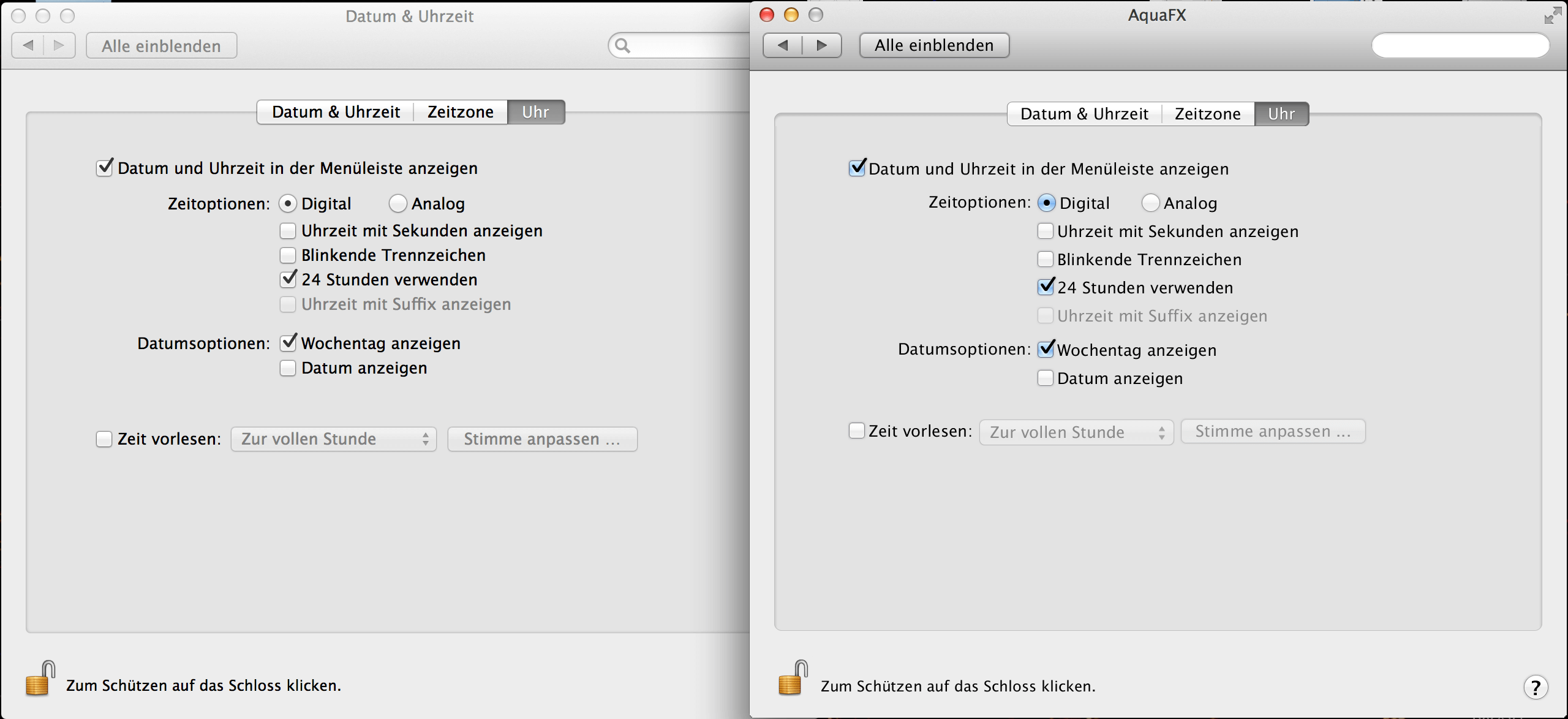Enable Uhrzeit mit Sekunden anzeigen

coord(288,230)
